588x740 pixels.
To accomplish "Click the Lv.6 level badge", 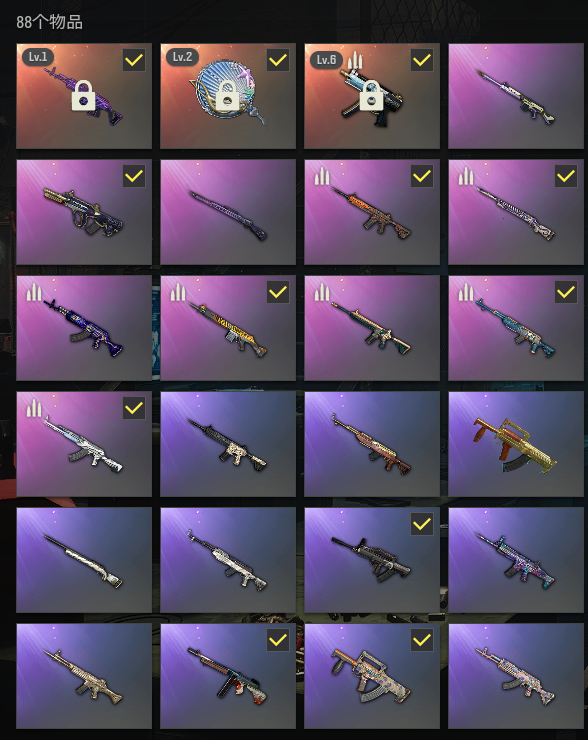I will (x=326, y=60).
